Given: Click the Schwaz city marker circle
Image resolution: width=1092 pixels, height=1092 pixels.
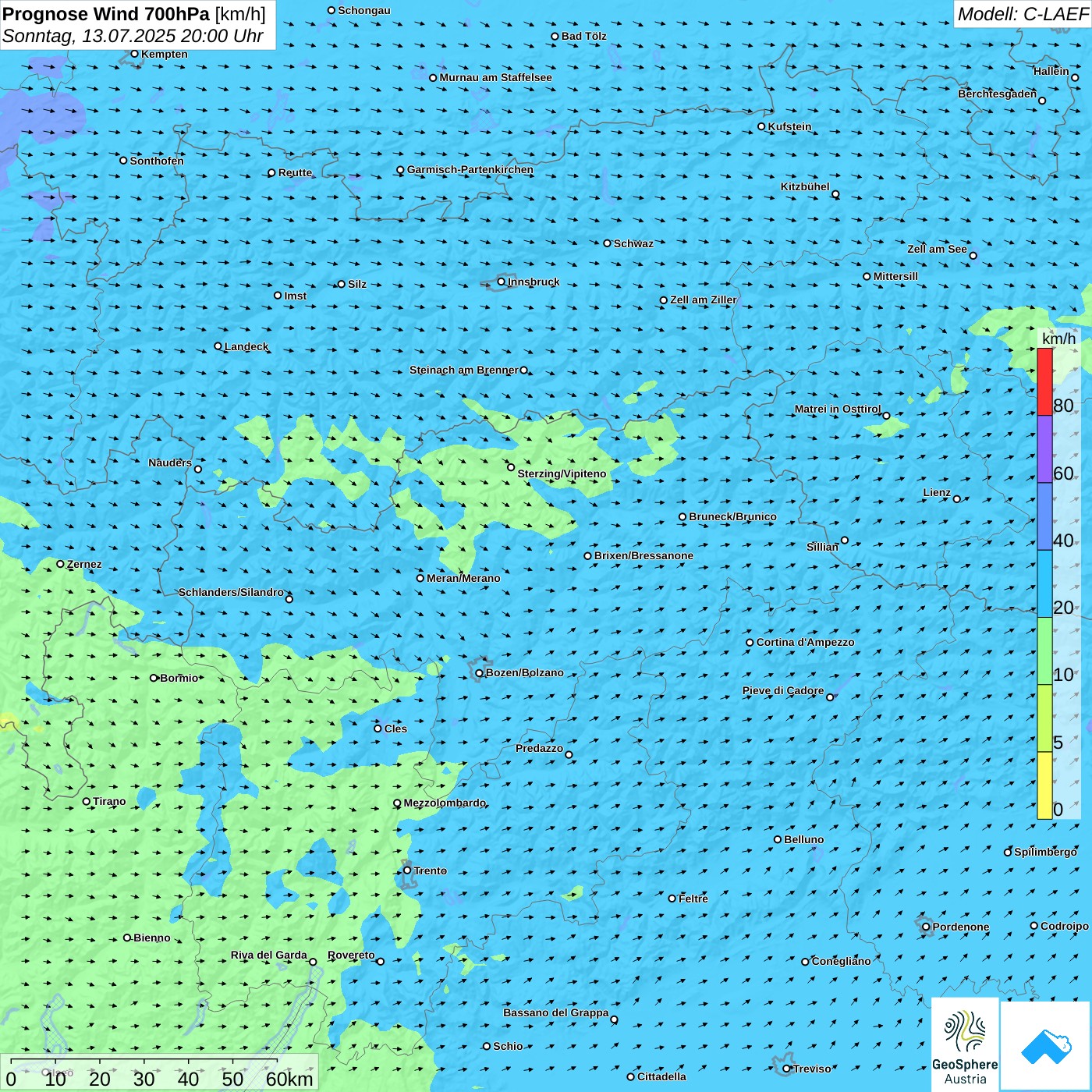Looking at the screenshot, I should (x=607, y=243).
